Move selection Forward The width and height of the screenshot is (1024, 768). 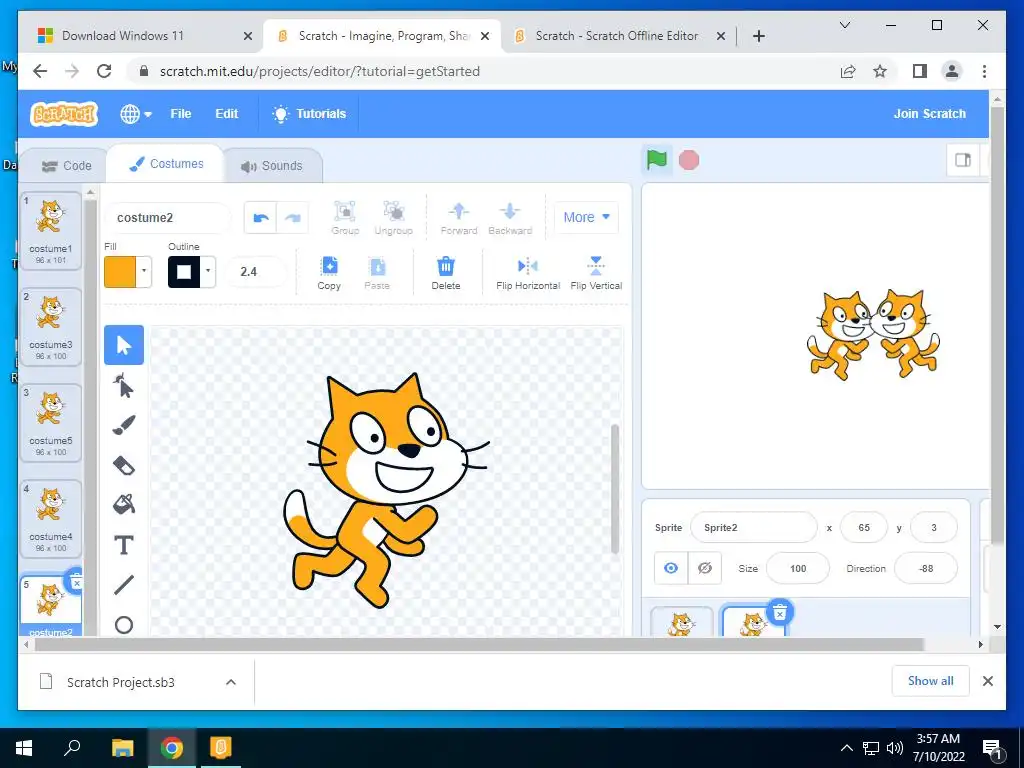(x=458, y=217)
